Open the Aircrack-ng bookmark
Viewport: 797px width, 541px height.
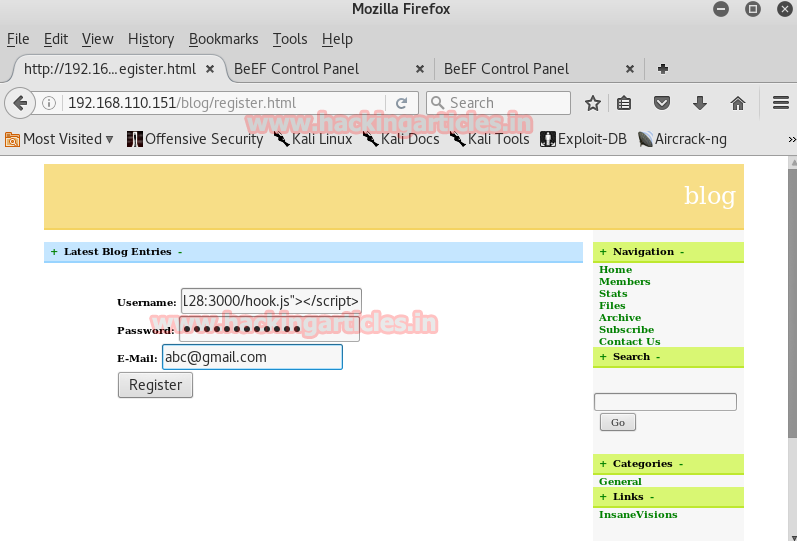(x=682, y=139)
